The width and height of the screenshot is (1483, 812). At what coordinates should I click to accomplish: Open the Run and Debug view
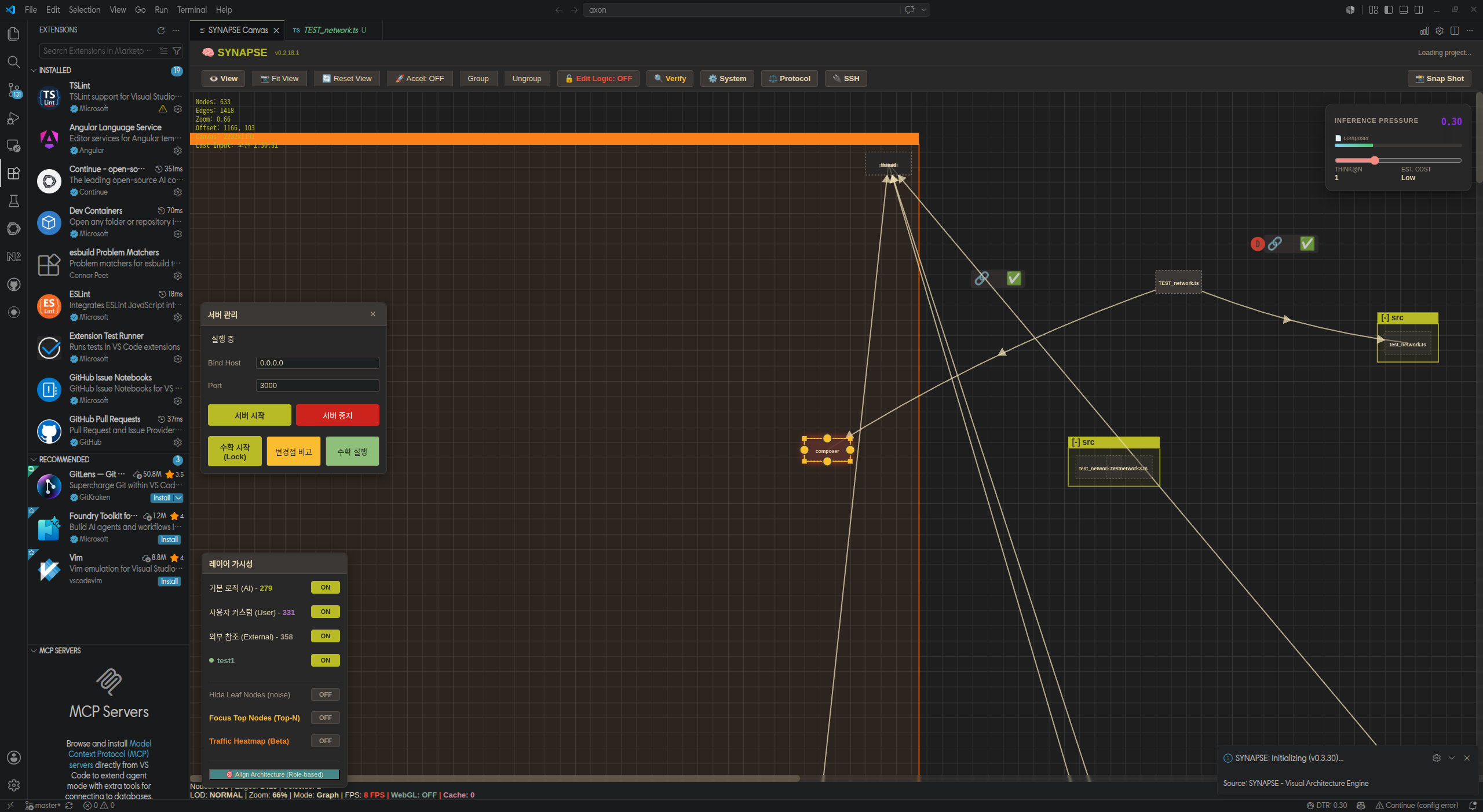click(13, 118)
